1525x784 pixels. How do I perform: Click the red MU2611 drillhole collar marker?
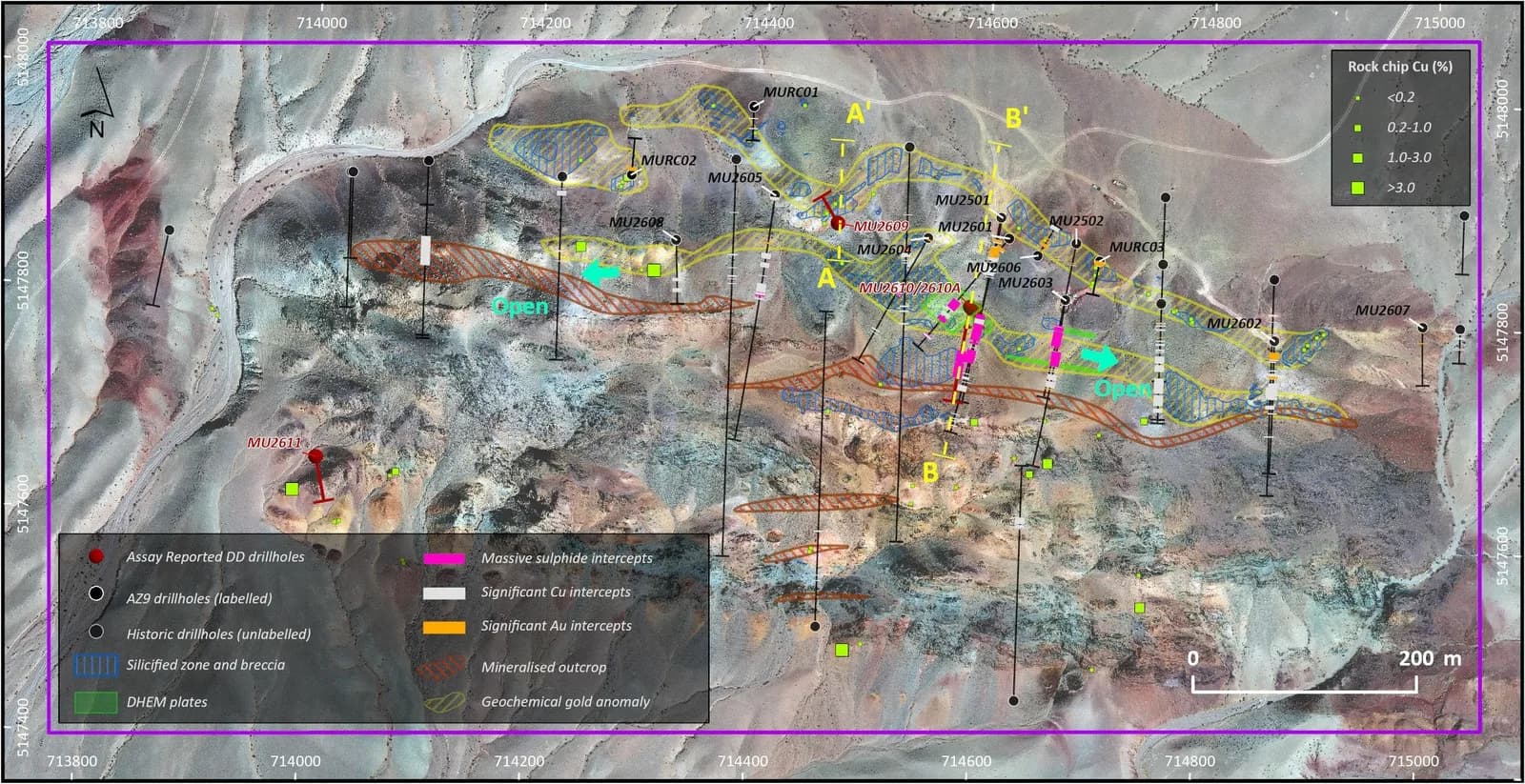[x=315, y=456]
